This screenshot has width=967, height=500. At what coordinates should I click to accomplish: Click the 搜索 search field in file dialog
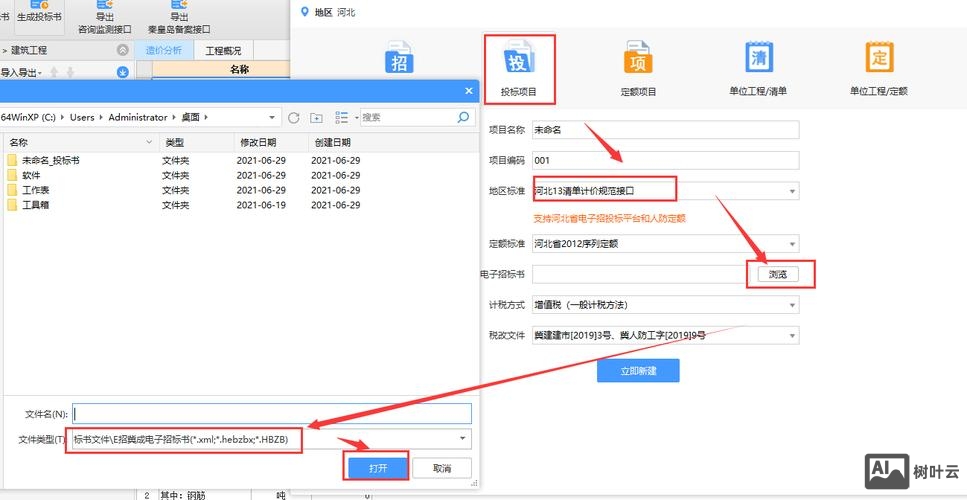point(407,117)
